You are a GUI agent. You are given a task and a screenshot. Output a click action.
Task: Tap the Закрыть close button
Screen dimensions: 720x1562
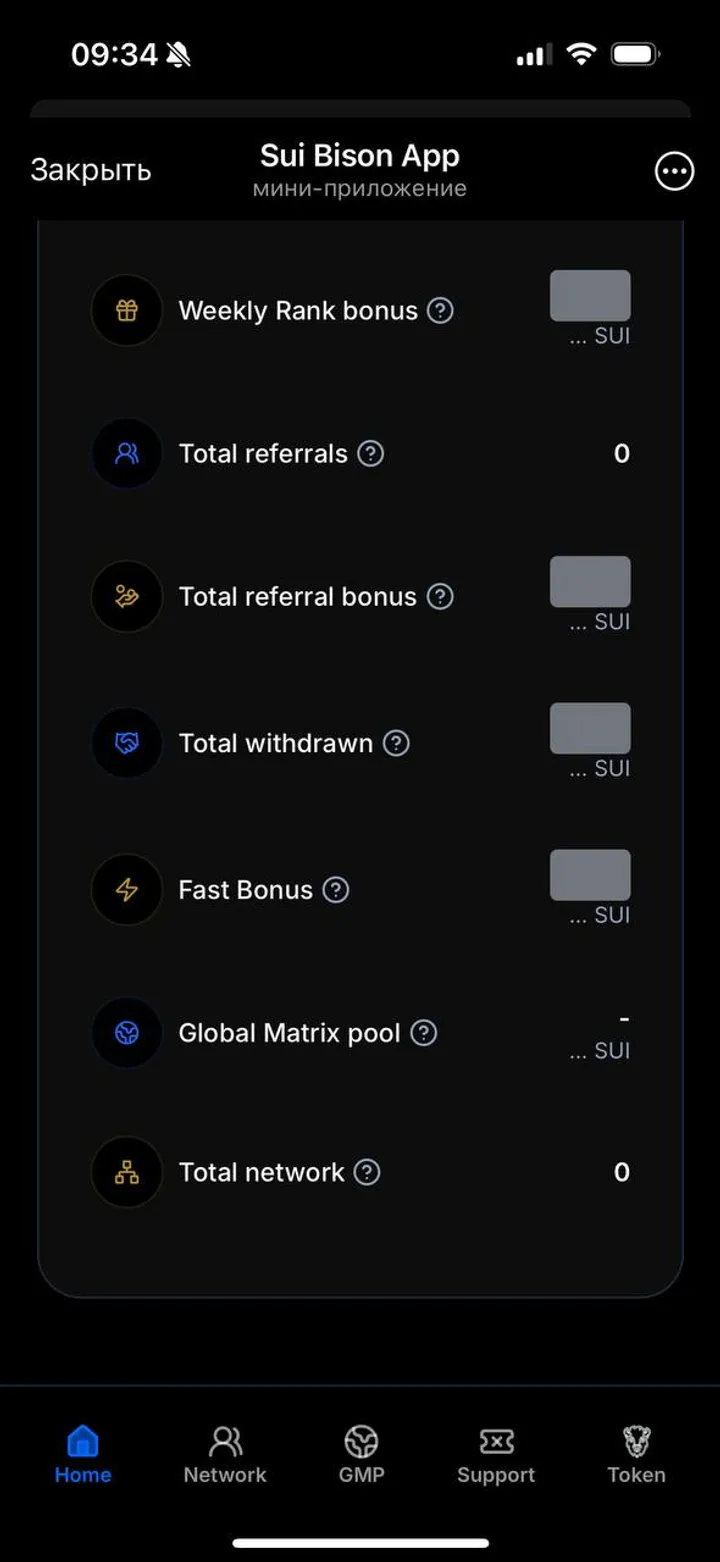pos(91,170)
